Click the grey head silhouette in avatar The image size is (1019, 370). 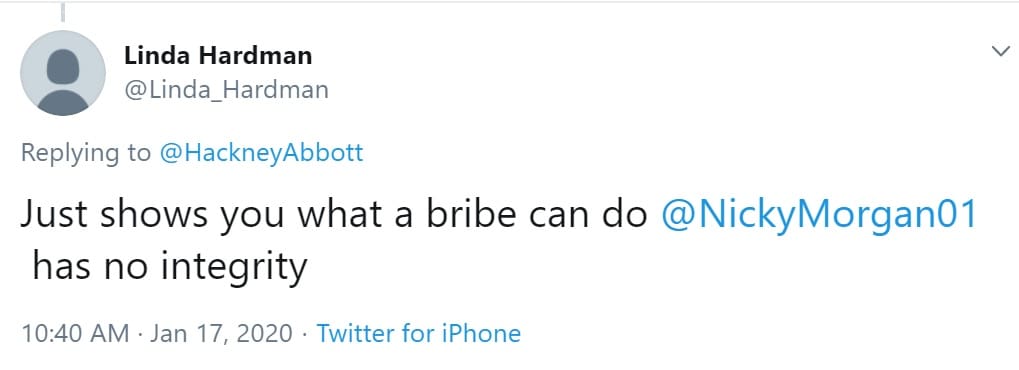coord(63,65)
